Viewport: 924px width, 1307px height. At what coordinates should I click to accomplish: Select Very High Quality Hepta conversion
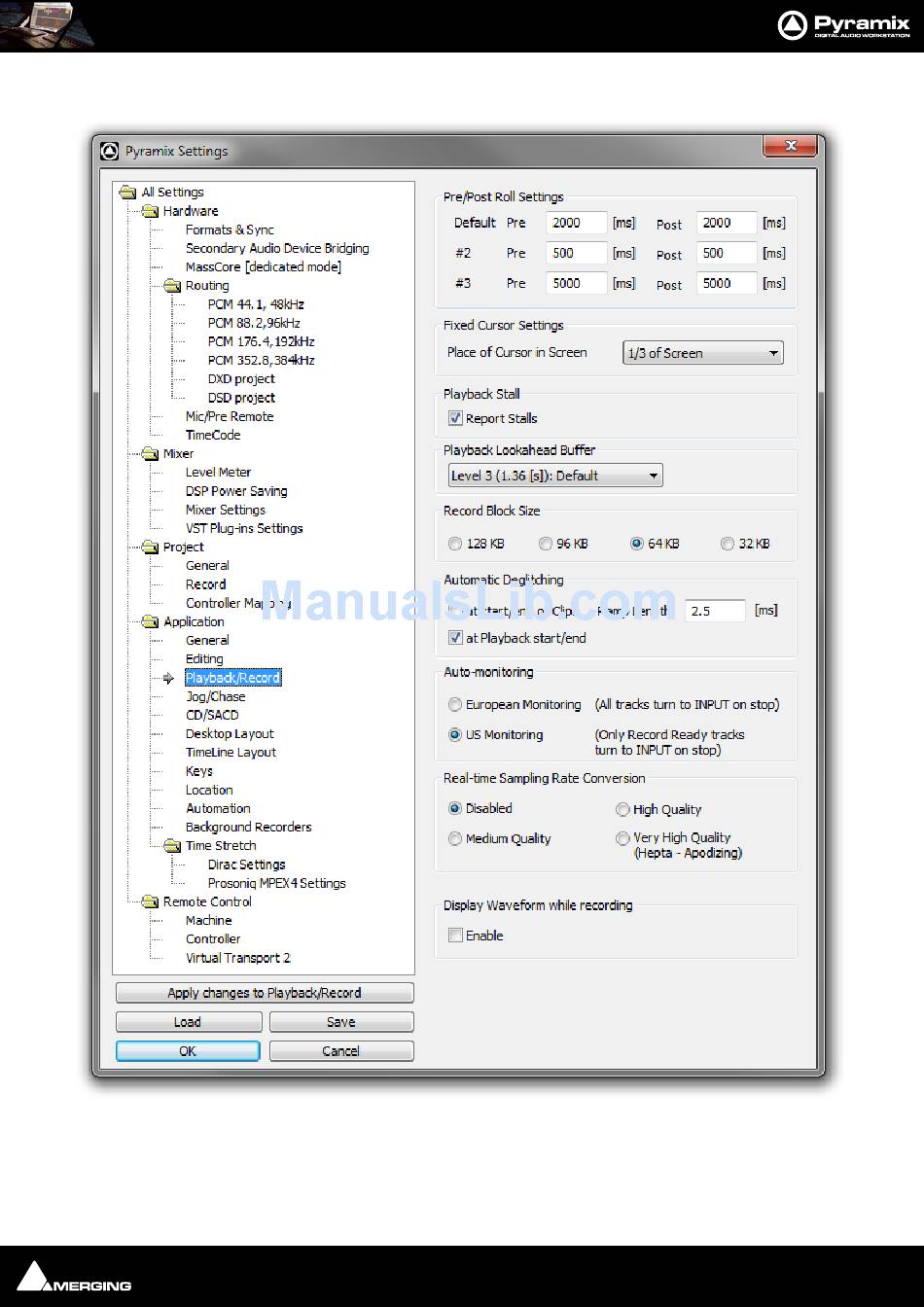(x=622, y=837)
